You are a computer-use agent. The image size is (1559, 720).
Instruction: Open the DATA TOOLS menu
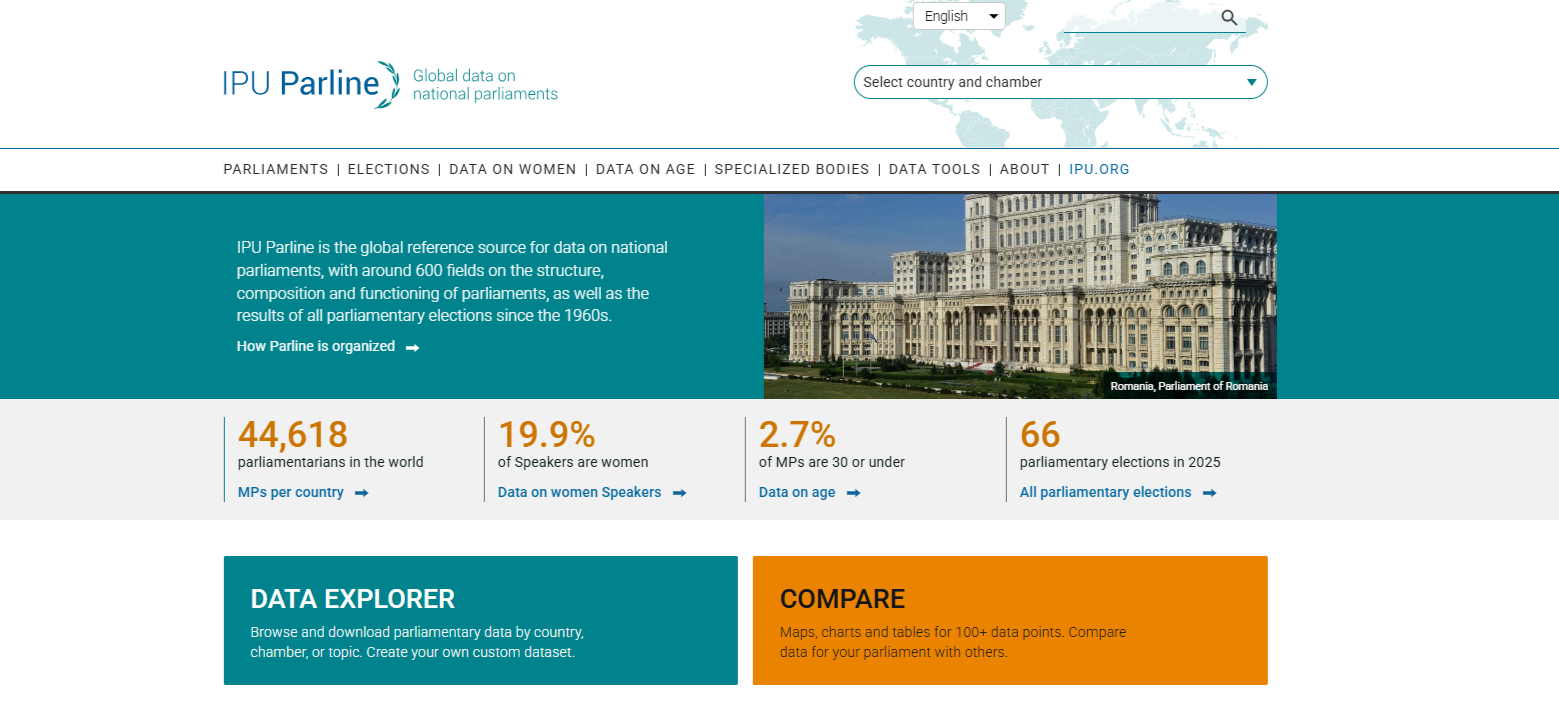point(934,169)
